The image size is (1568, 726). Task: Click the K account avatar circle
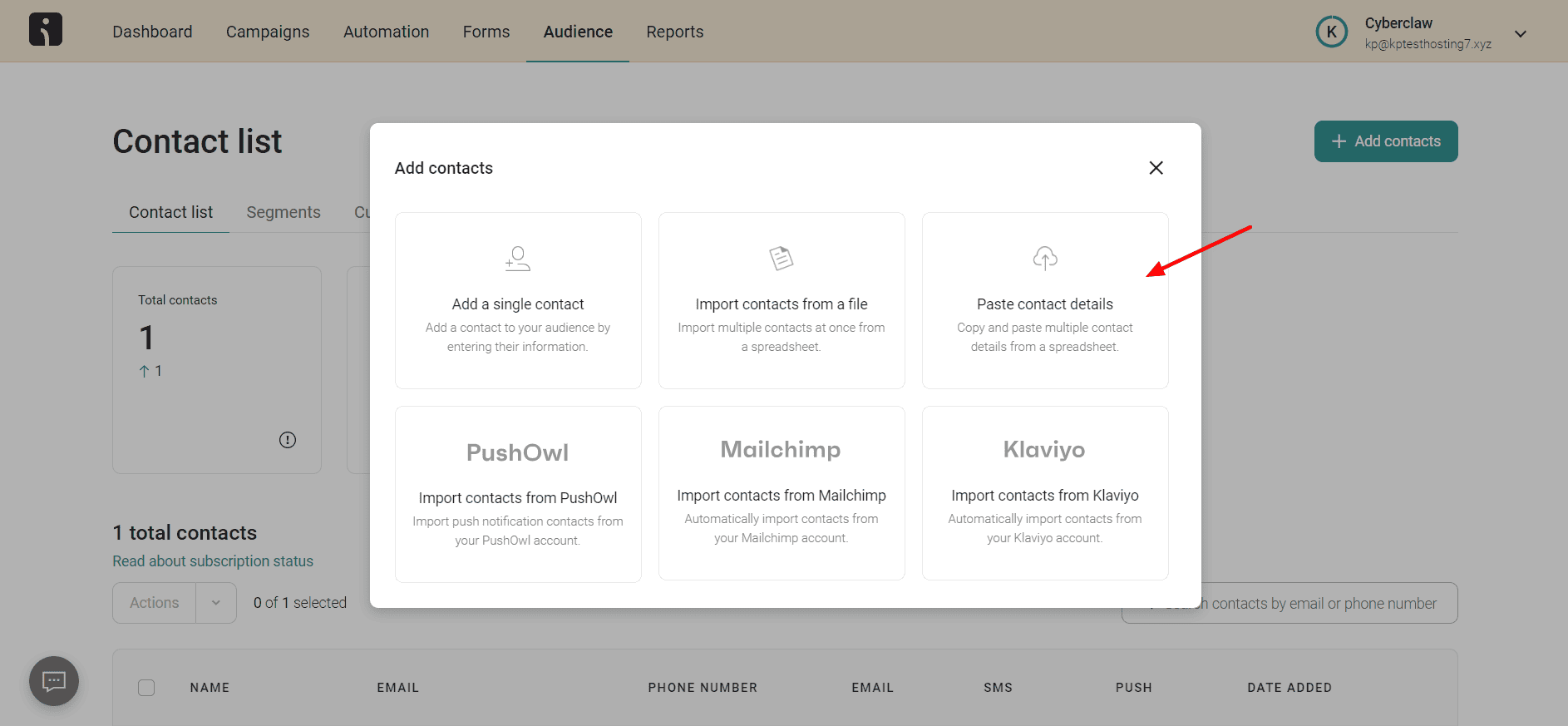tap(1331, 32)
